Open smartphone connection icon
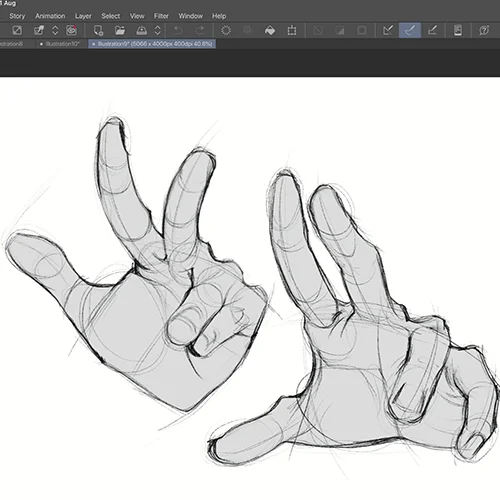 click(x=458, y=31)
